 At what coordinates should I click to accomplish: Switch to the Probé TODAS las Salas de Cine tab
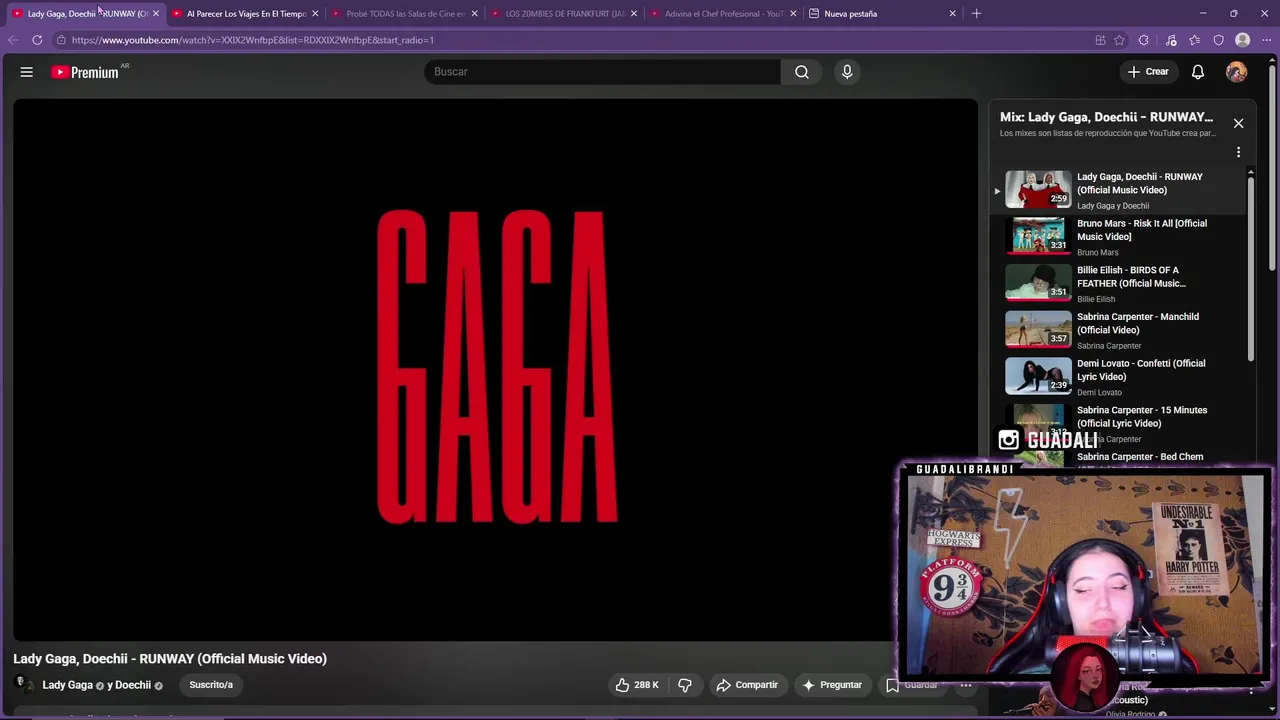pos(404,14)
